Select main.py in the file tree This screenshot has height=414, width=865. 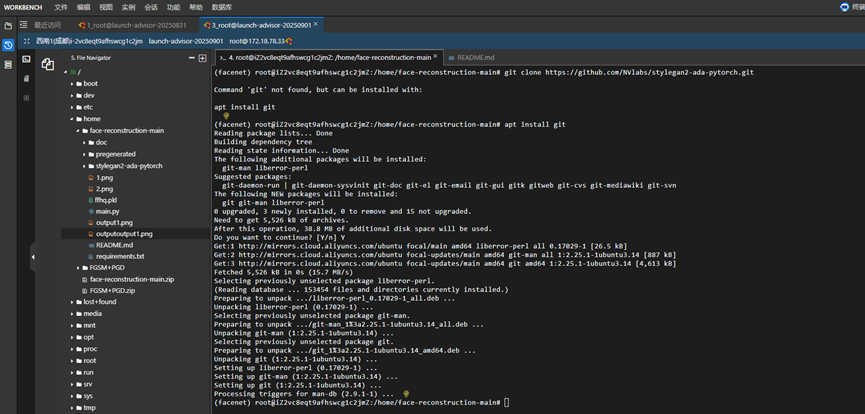pyautogui.click(x=107, y=211)
